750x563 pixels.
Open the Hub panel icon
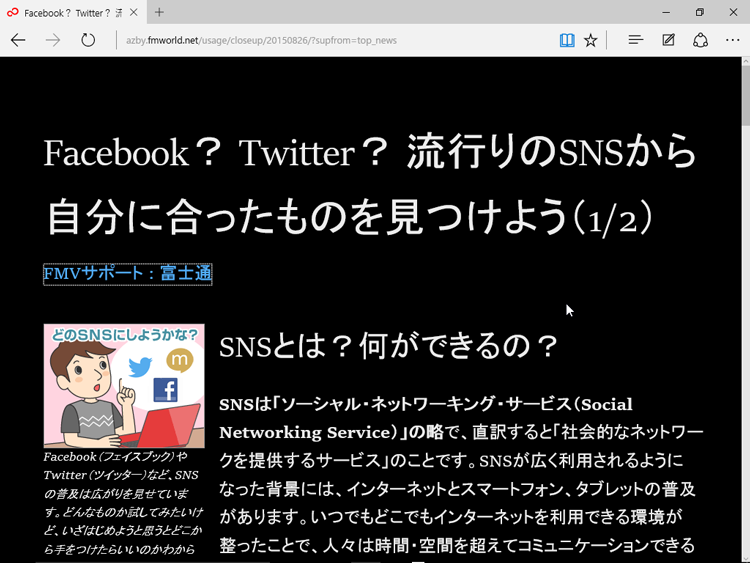click(635, 40)
